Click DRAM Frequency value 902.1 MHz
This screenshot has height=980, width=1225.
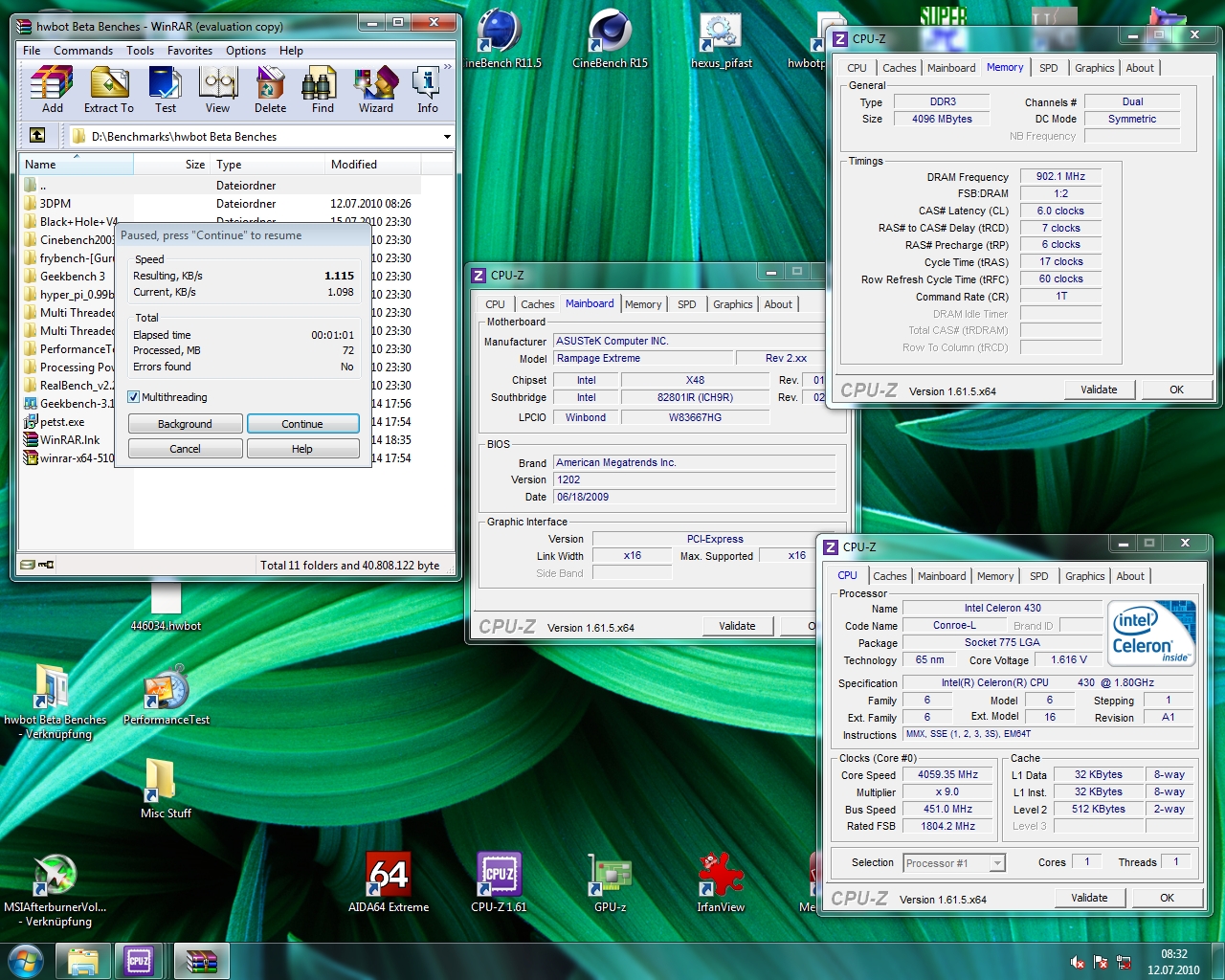[x=1060, y=176]
